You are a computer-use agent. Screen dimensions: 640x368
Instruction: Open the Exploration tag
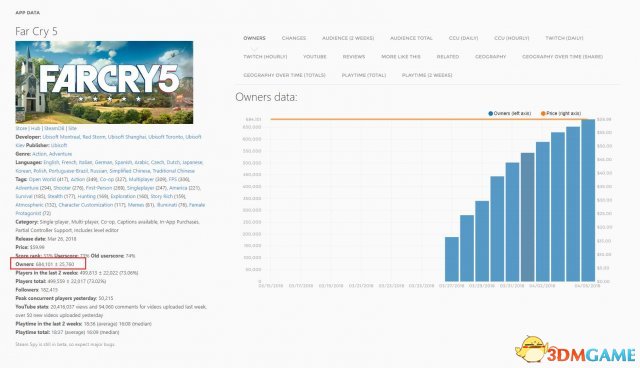(123, 197)
